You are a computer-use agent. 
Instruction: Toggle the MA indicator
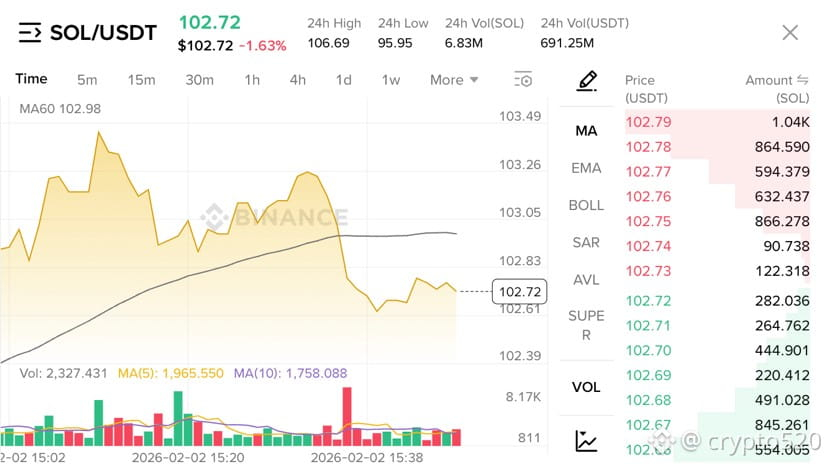coord(586,131)
